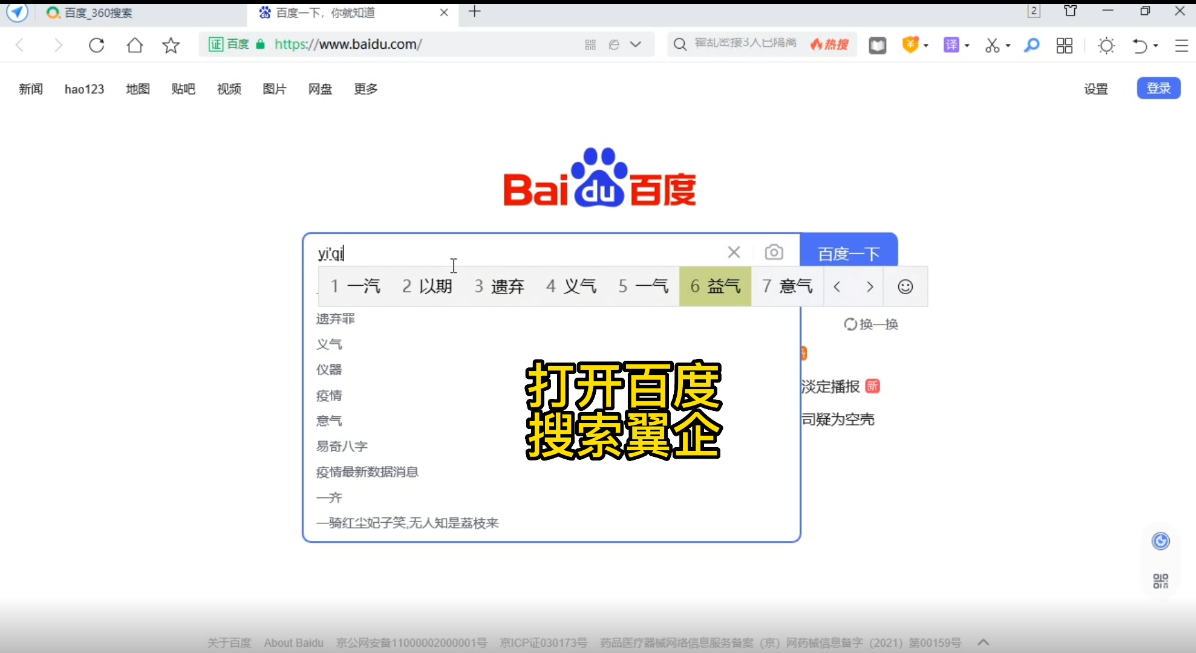Open the reading book icon in toolbar
Viewport: 1196px width, 653px height.
(877, 46)
